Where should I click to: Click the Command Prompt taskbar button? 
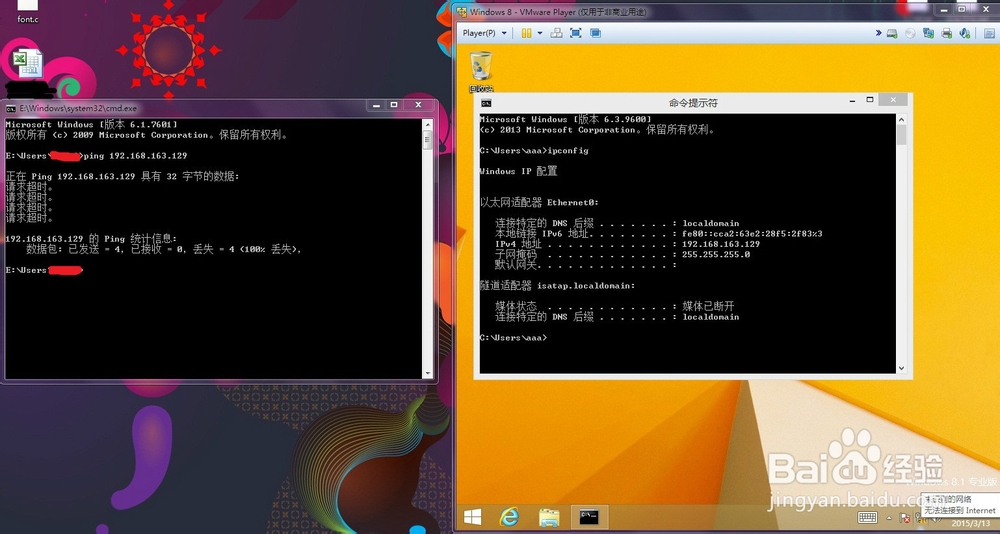[x=589, y=516]
